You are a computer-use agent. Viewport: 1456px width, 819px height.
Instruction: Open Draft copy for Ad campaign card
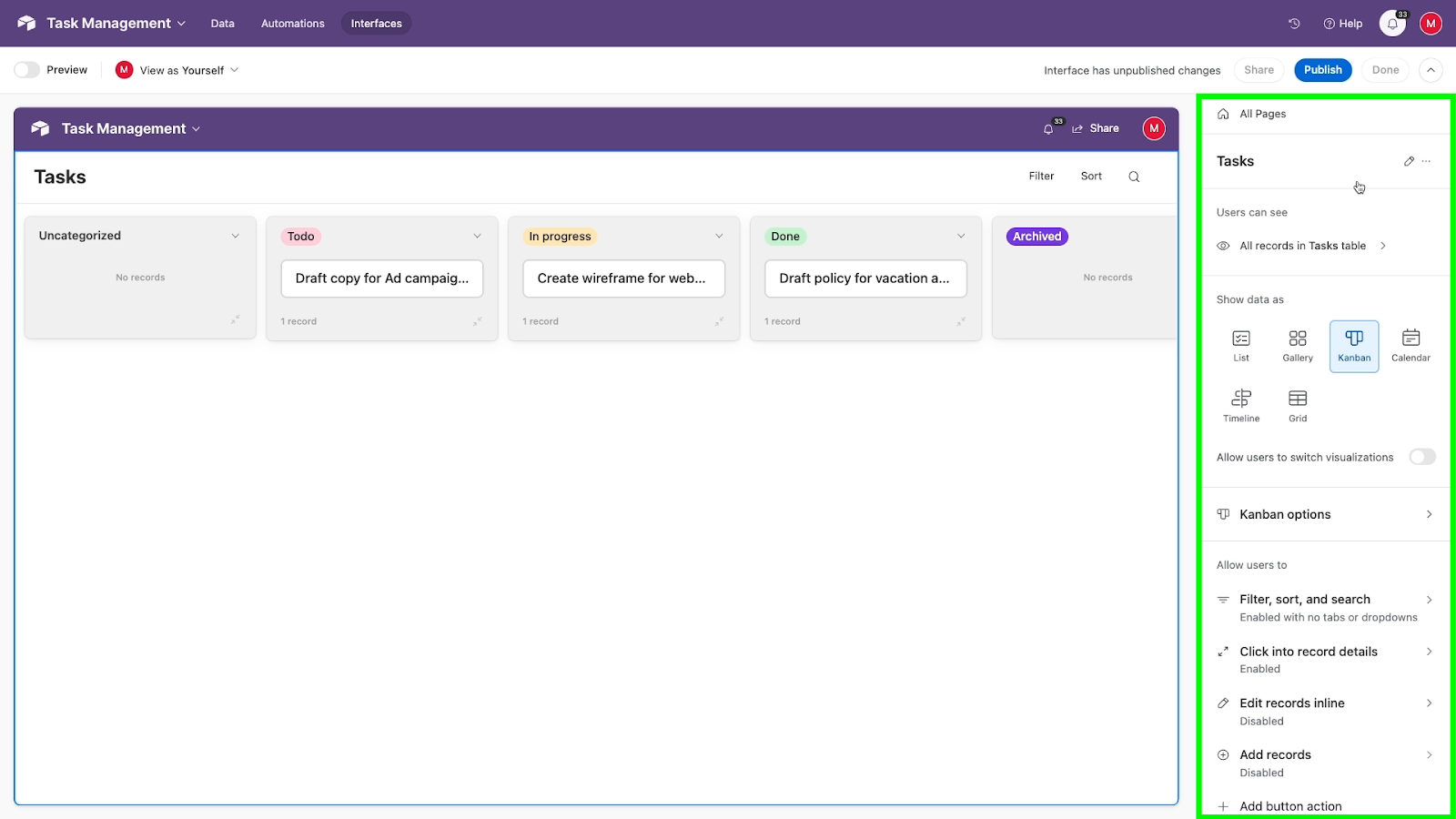[x=382, y=278]
